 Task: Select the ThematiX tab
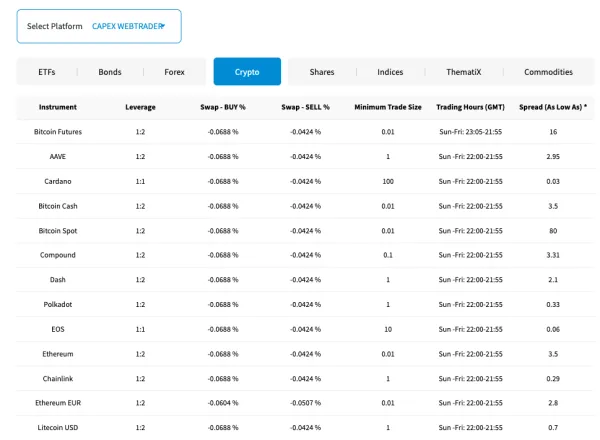(x=463, y=72)
